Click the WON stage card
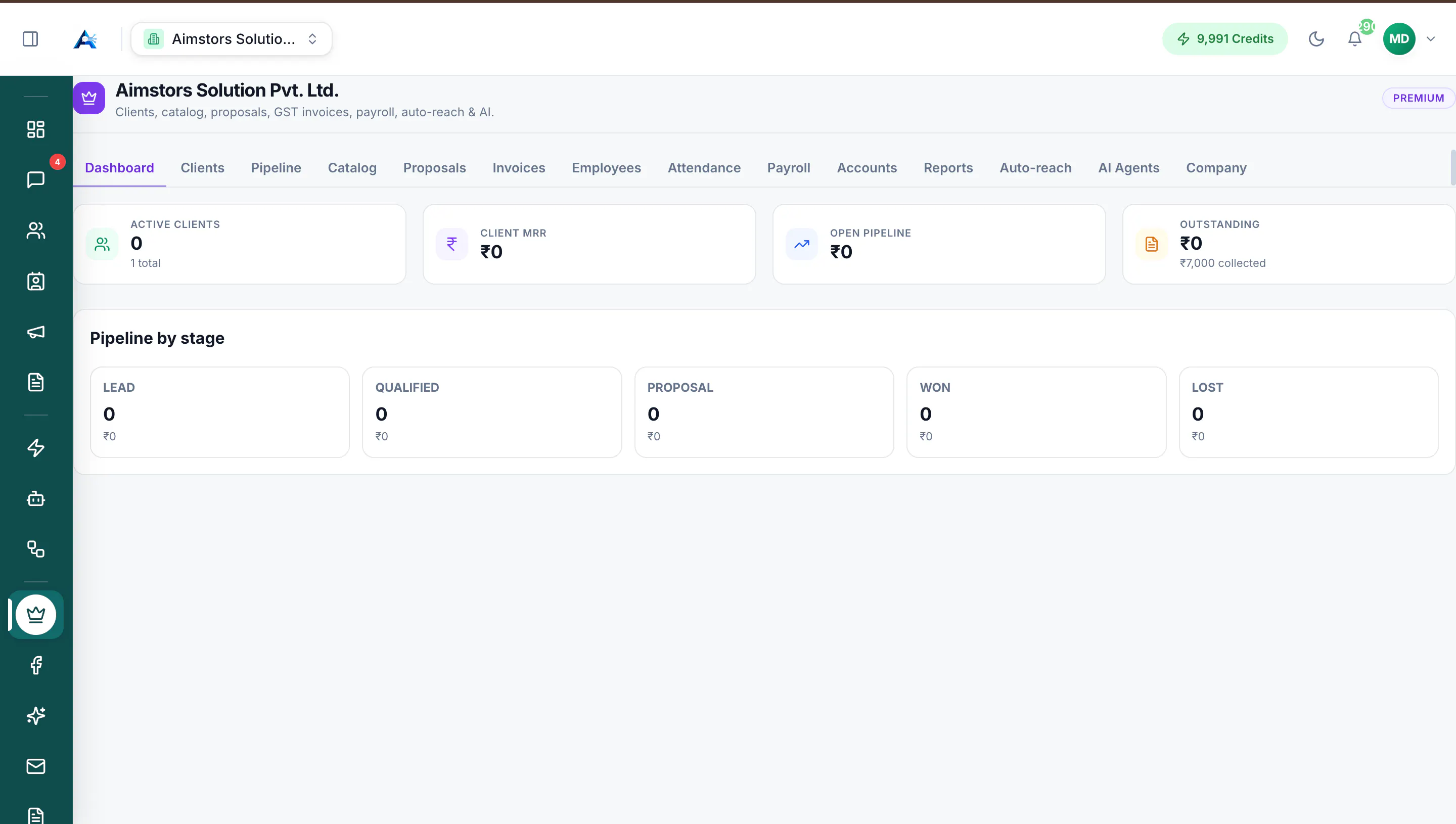Screen dimensions: 1456x824 coord(1037,412)
